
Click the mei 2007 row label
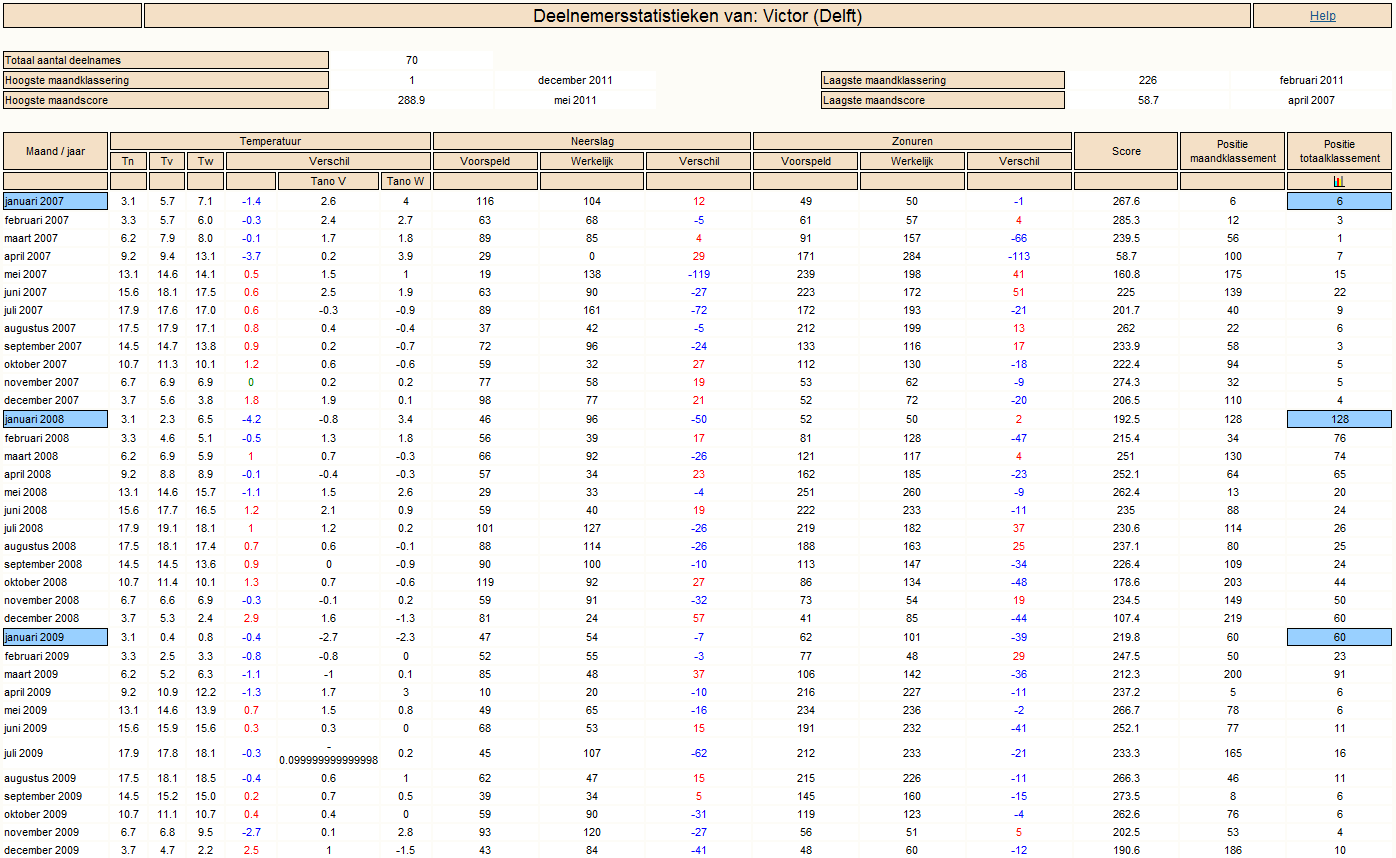click(x=26, y=274)
